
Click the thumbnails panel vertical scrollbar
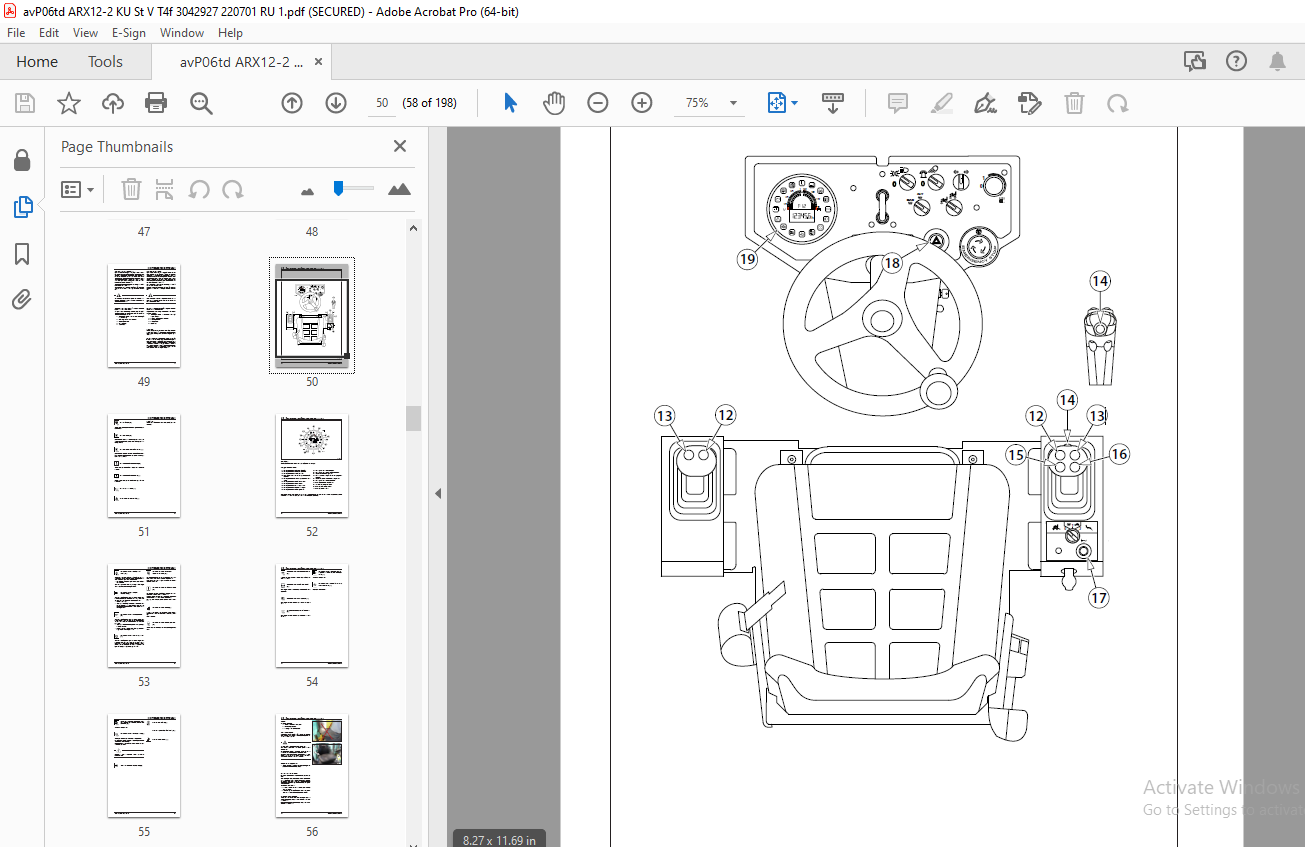point(413,418)
